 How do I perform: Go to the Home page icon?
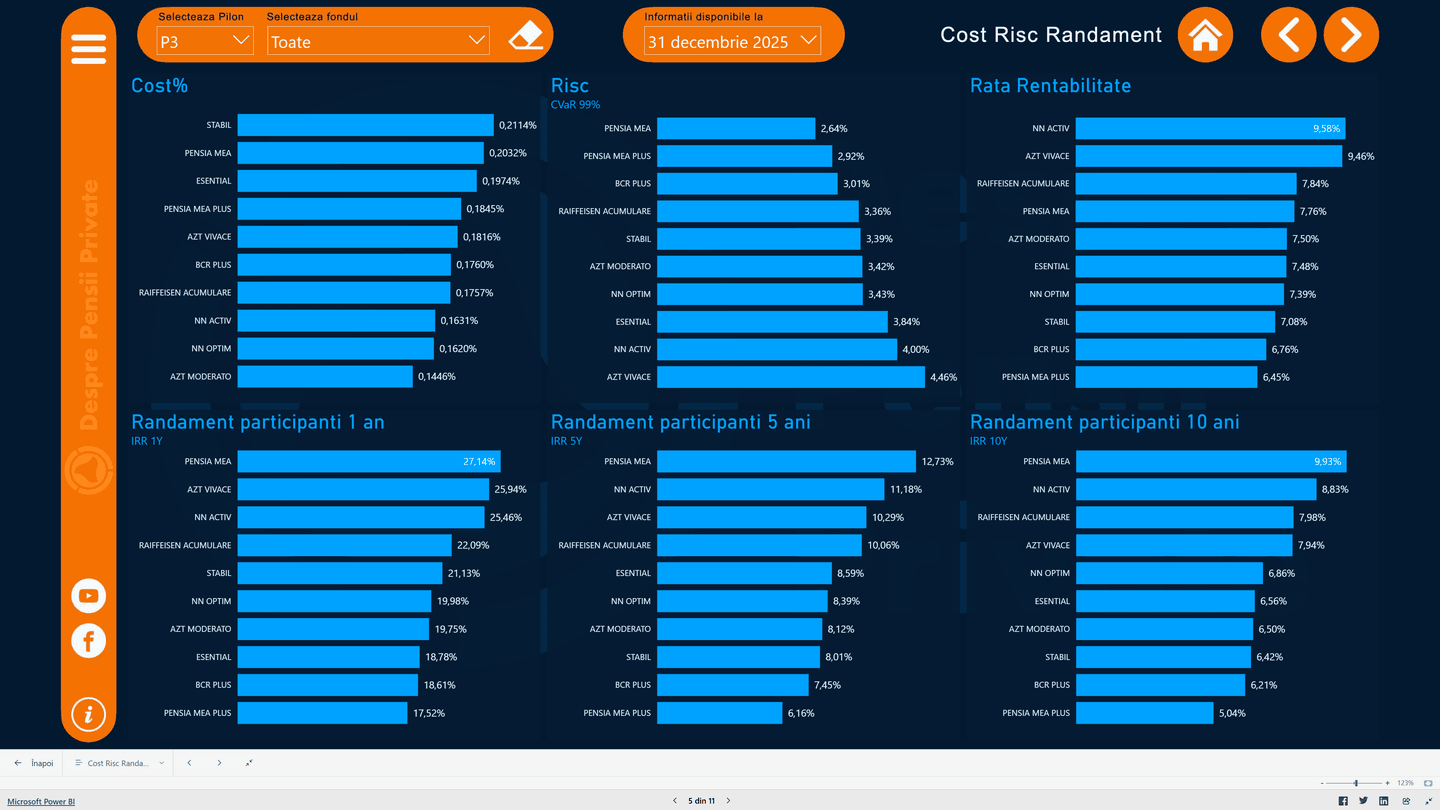pos(1205,35)
